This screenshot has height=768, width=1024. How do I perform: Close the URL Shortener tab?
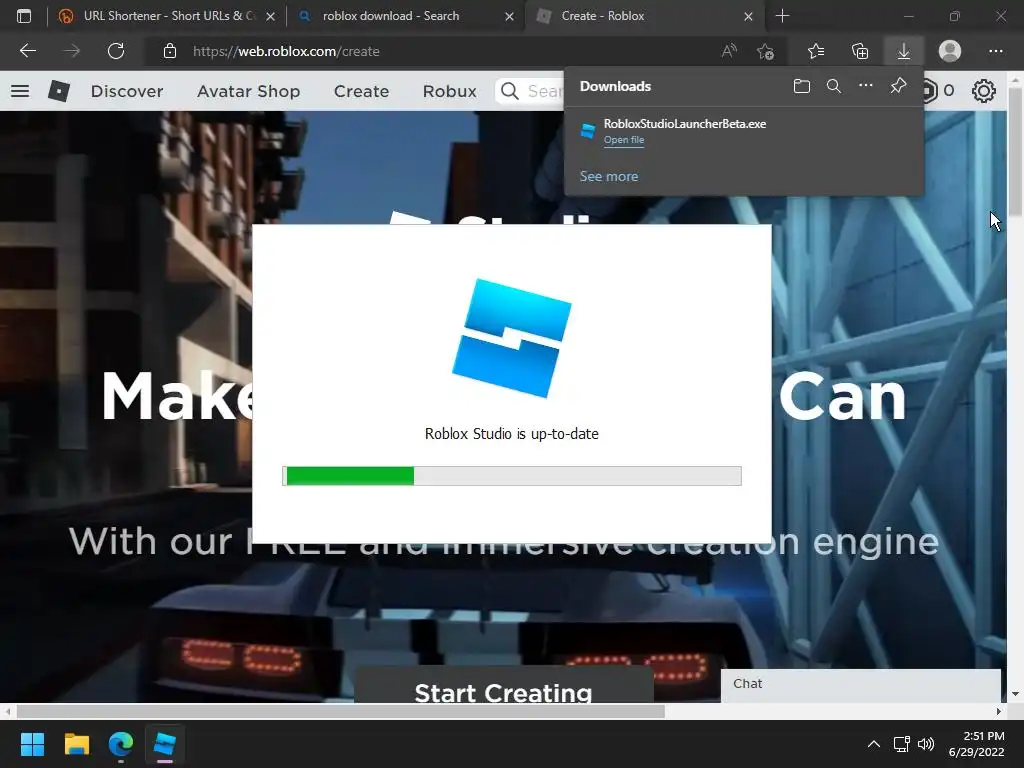point(270,16)
